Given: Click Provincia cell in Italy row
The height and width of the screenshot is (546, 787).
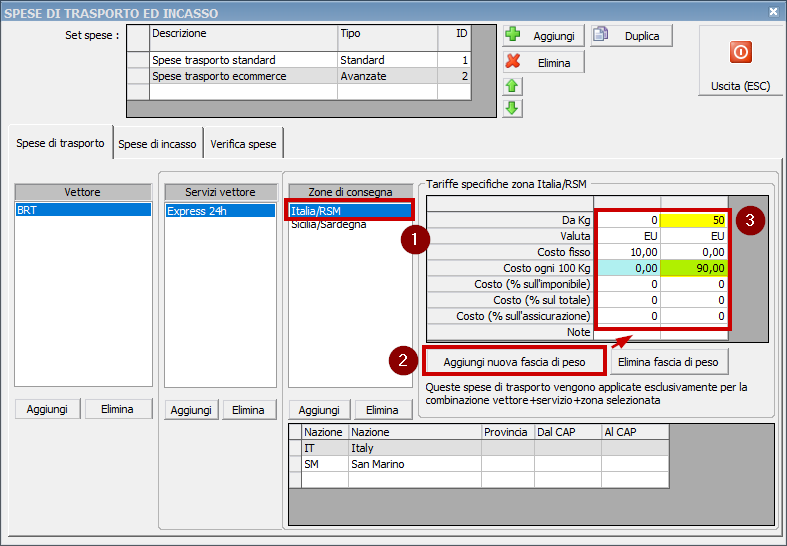Looking at the screenshot, I should tap(508, 448).
